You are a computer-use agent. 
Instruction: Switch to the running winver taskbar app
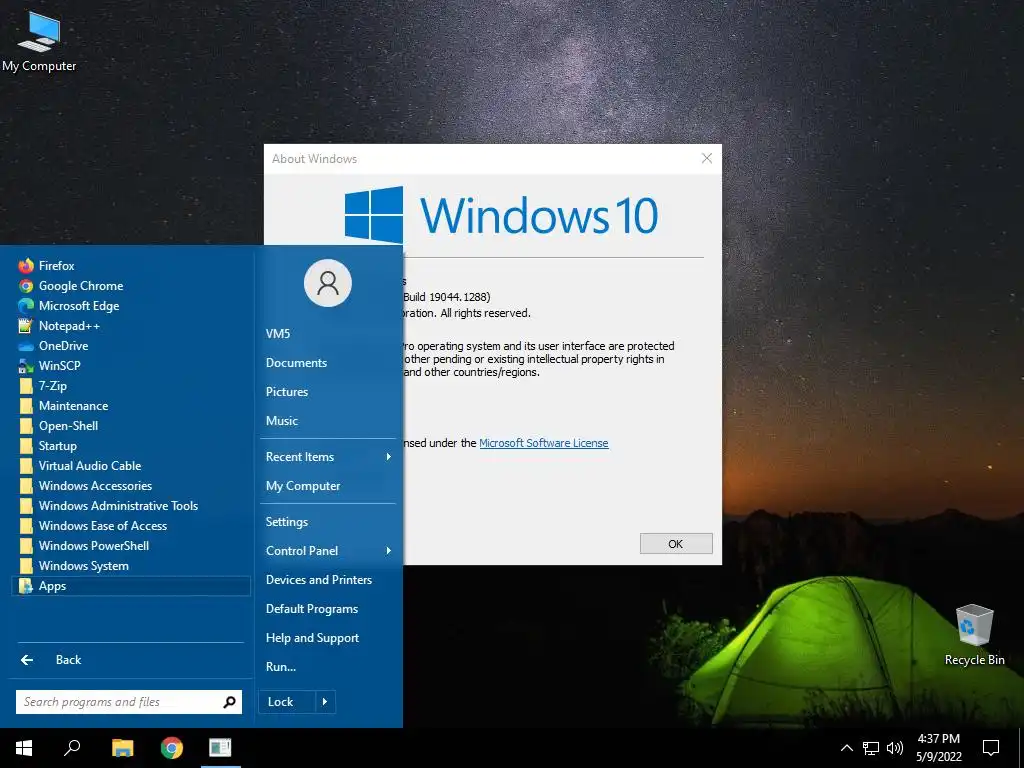221,748
